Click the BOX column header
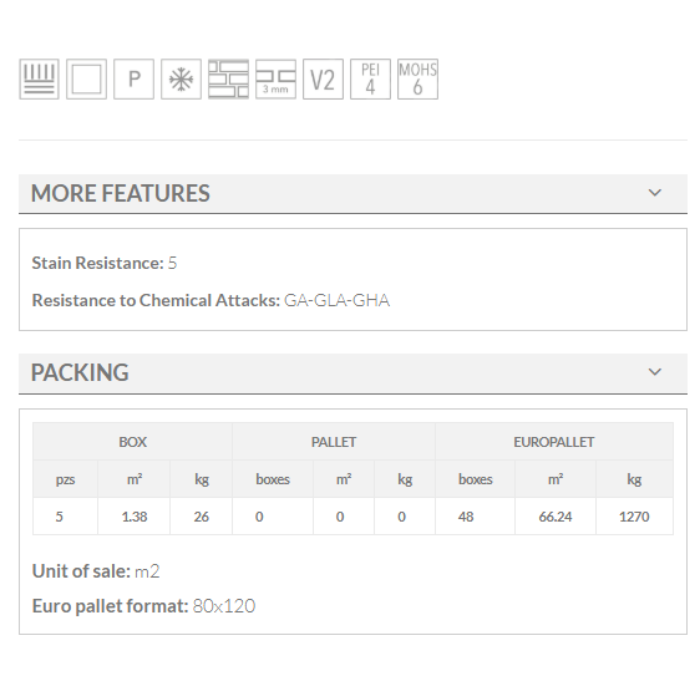 point(132,442)
